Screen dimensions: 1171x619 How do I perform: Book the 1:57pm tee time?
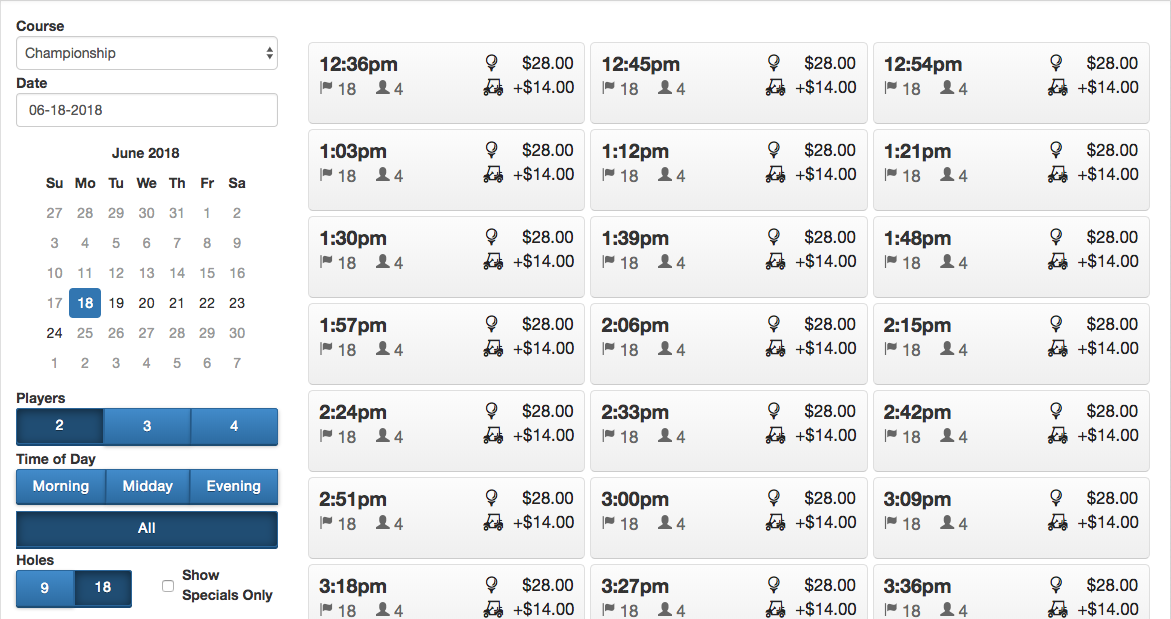[446, 343]
